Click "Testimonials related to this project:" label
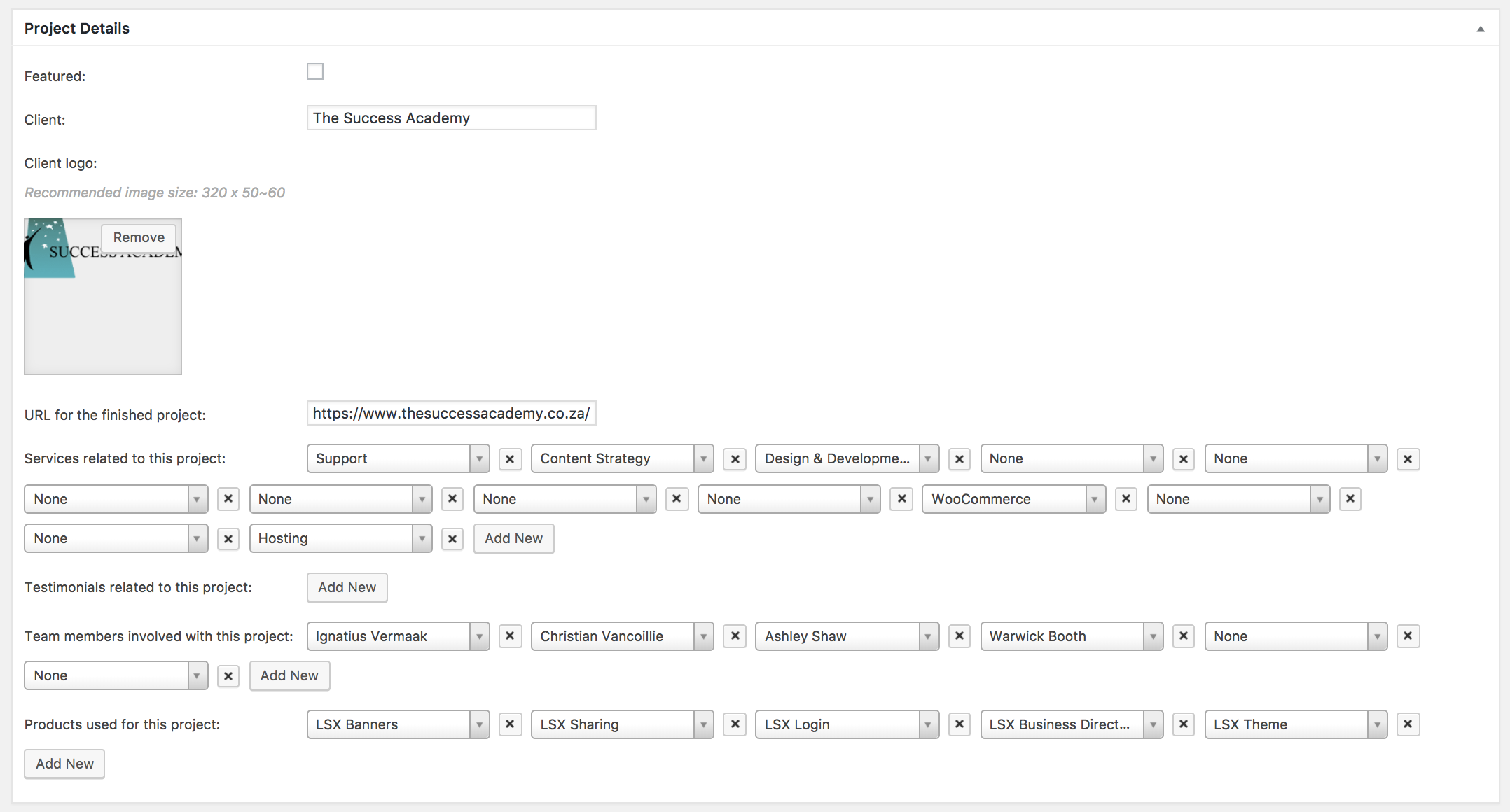 138,587
